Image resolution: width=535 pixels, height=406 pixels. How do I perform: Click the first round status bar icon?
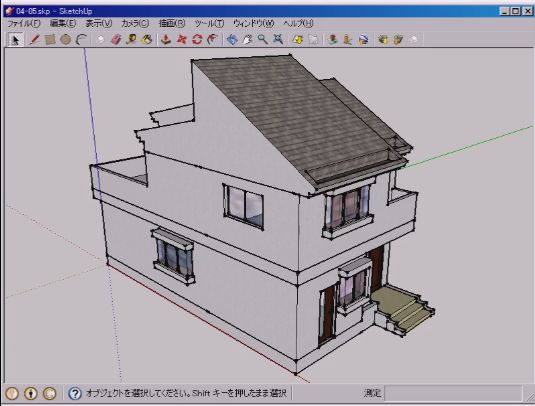click(12, 393)
